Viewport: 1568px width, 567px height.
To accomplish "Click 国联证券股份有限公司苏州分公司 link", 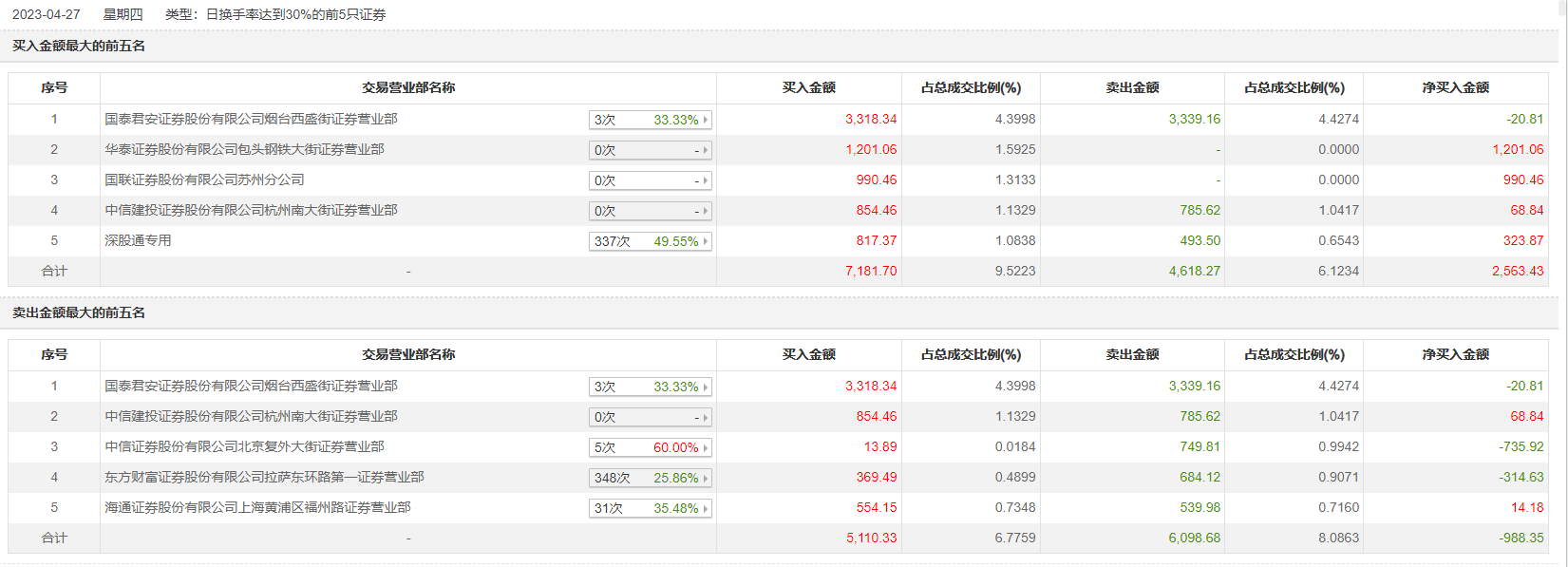I will point(204,180).
